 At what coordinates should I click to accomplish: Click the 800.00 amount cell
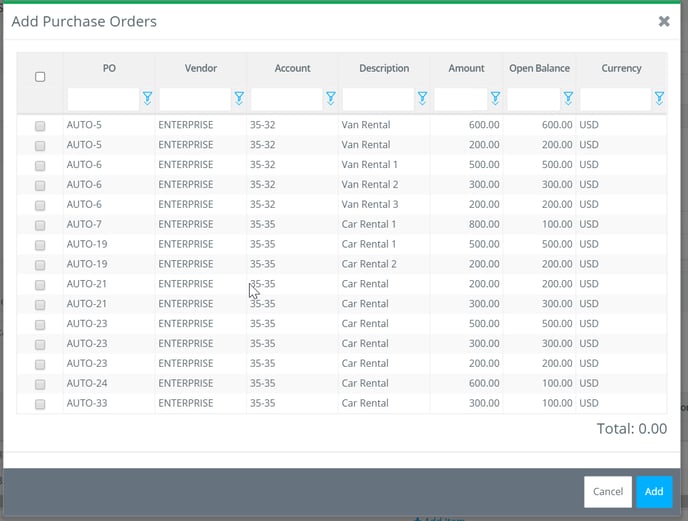pos(466,224)
